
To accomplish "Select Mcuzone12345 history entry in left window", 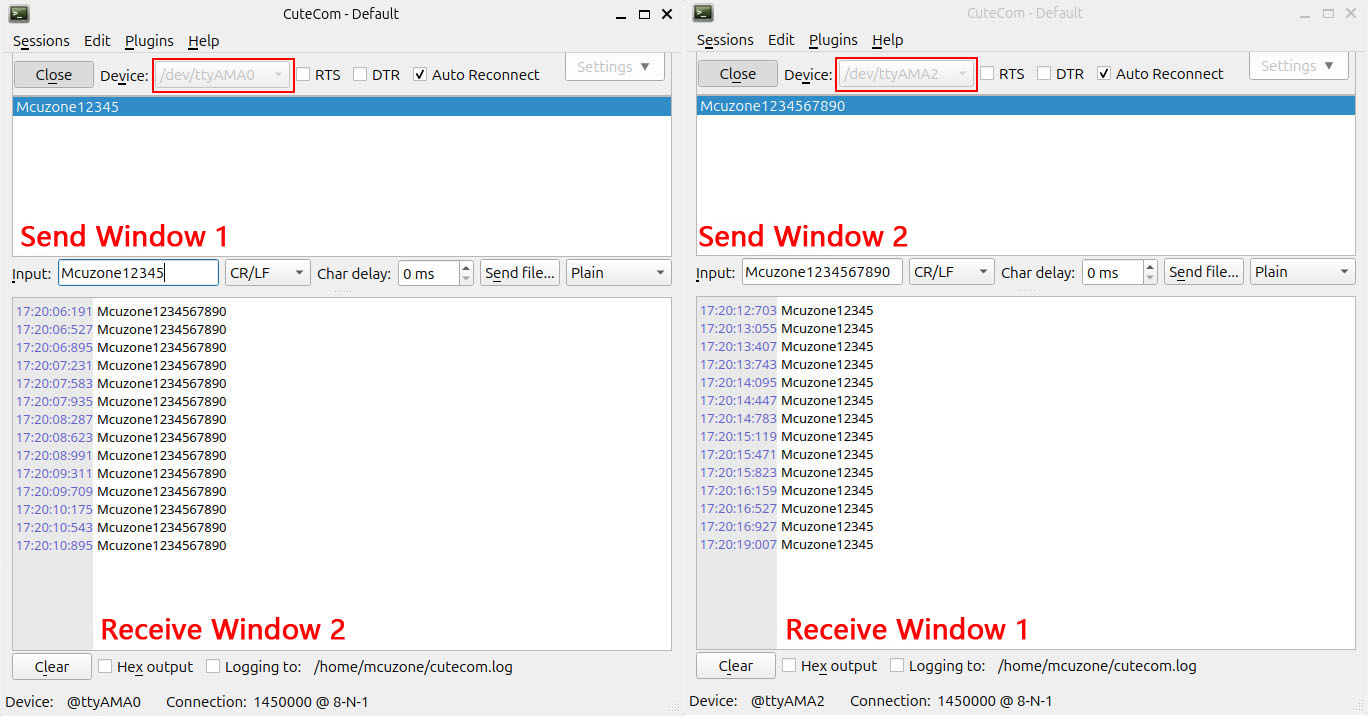I will tap(342, 107).
